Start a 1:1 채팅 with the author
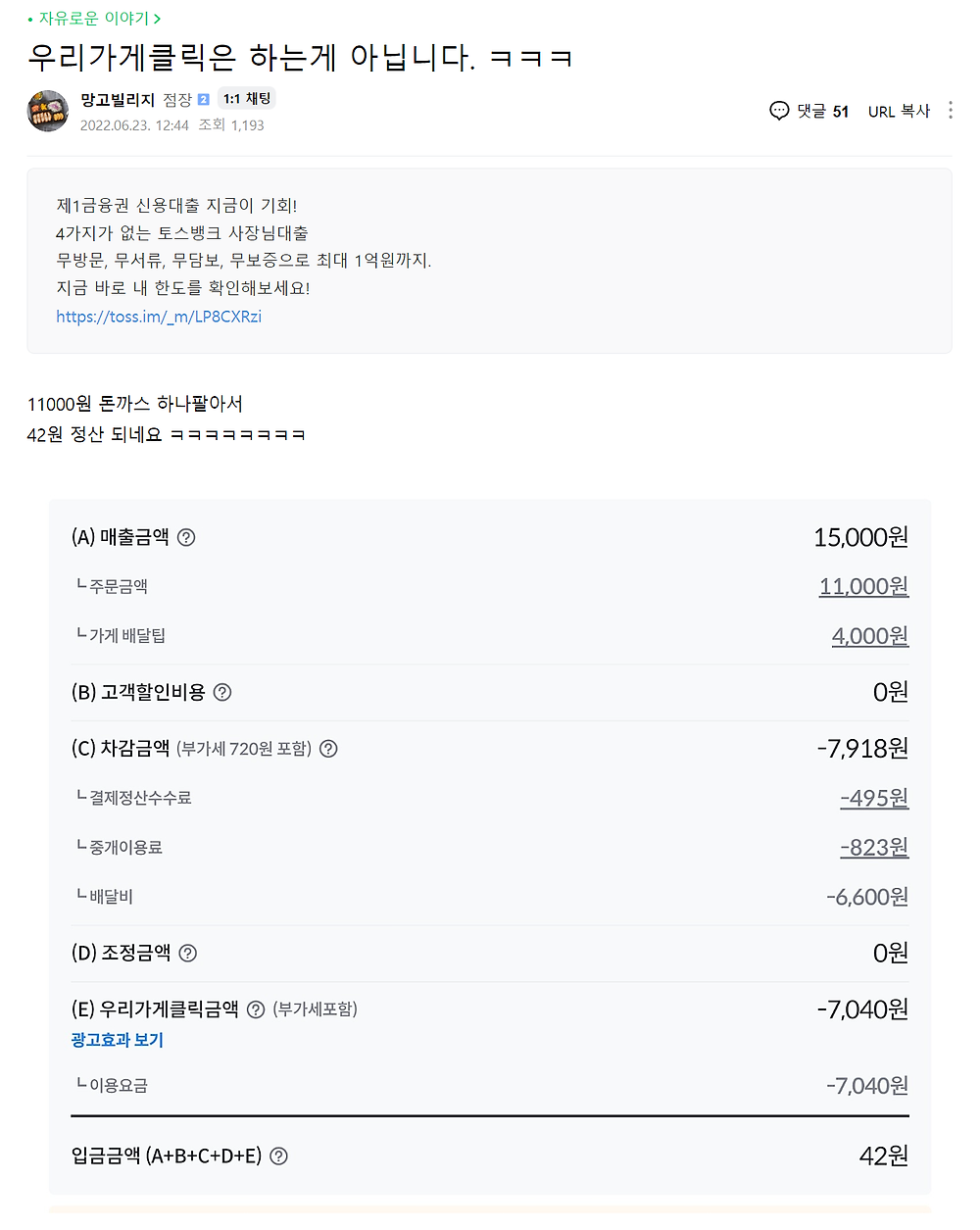This screenshot has height=1230, width=980. (x=247, y=98)
